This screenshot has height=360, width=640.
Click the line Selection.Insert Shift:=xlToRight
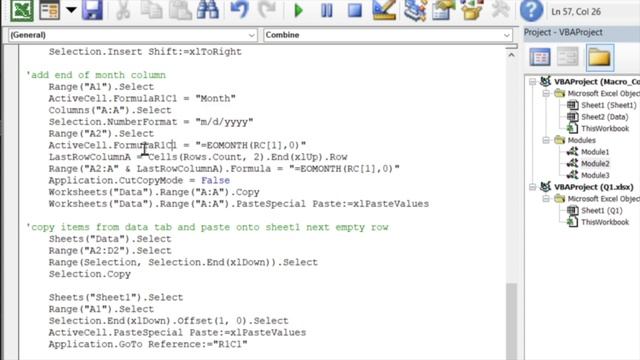[145, 52]
